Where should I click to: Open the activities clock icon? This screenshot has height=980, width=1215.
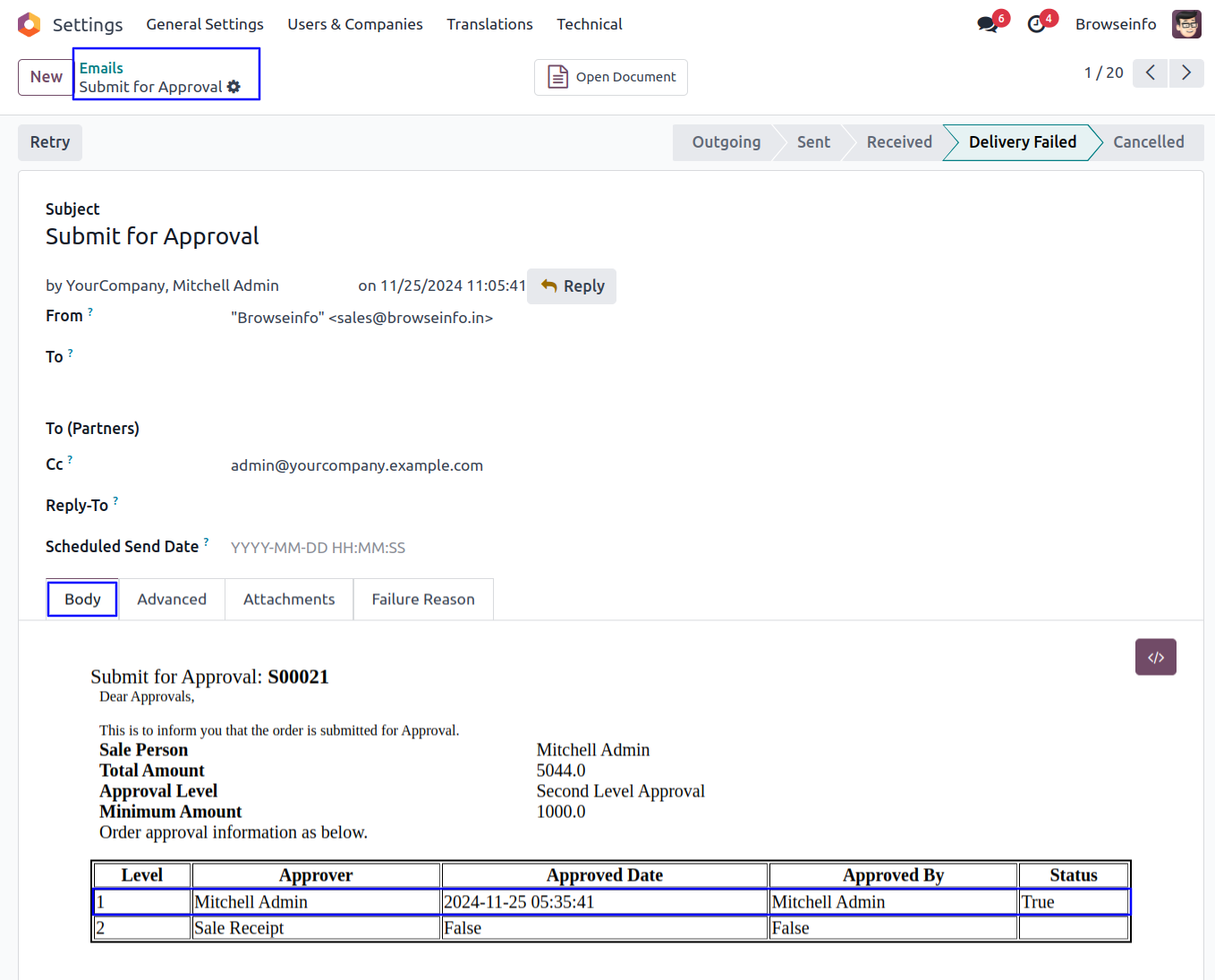tap(1037, 24)
